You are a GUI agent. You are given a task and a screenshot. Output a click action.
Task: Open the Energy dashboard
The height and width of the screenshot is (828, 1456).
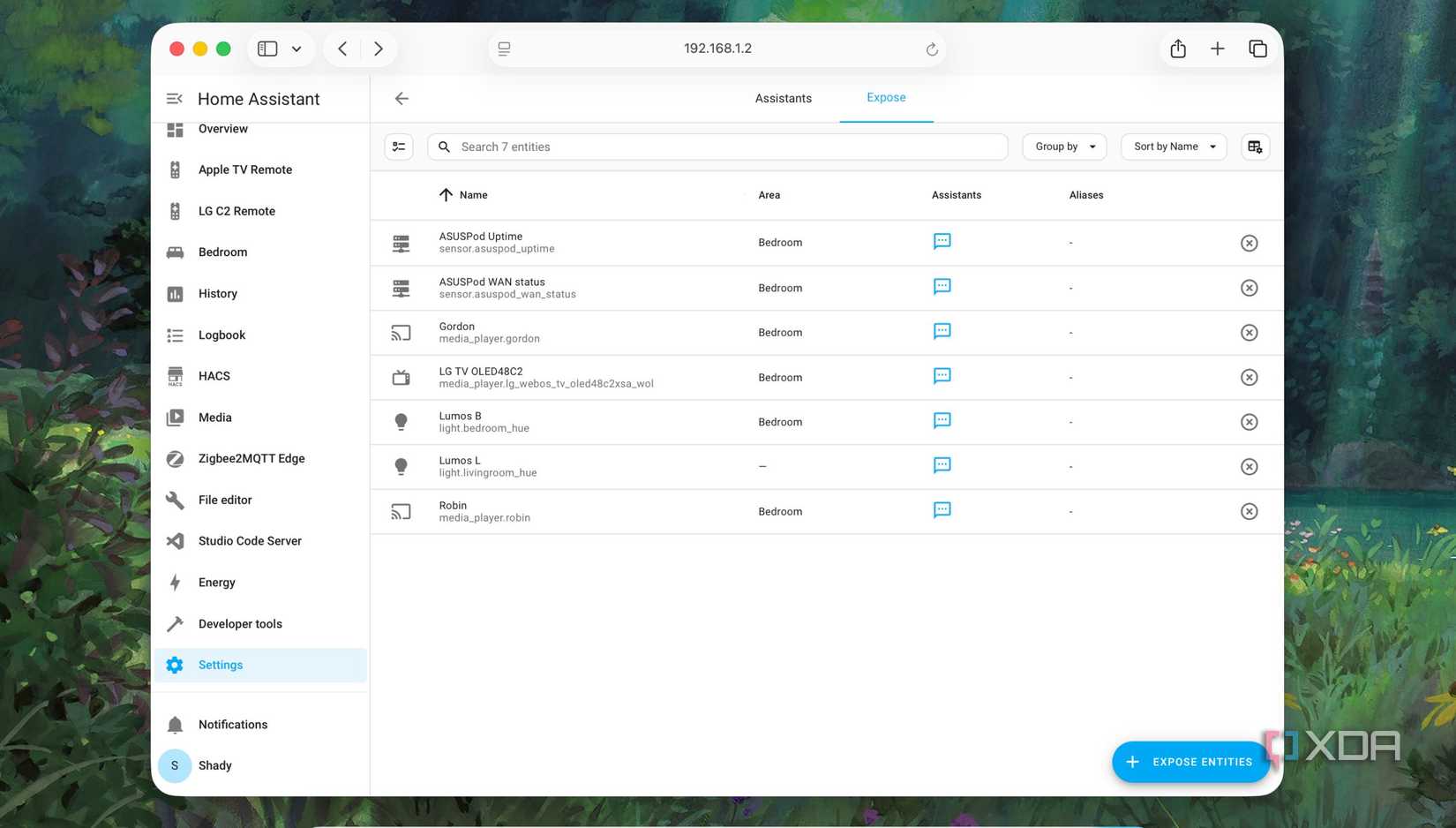click(x=260, y=583)
